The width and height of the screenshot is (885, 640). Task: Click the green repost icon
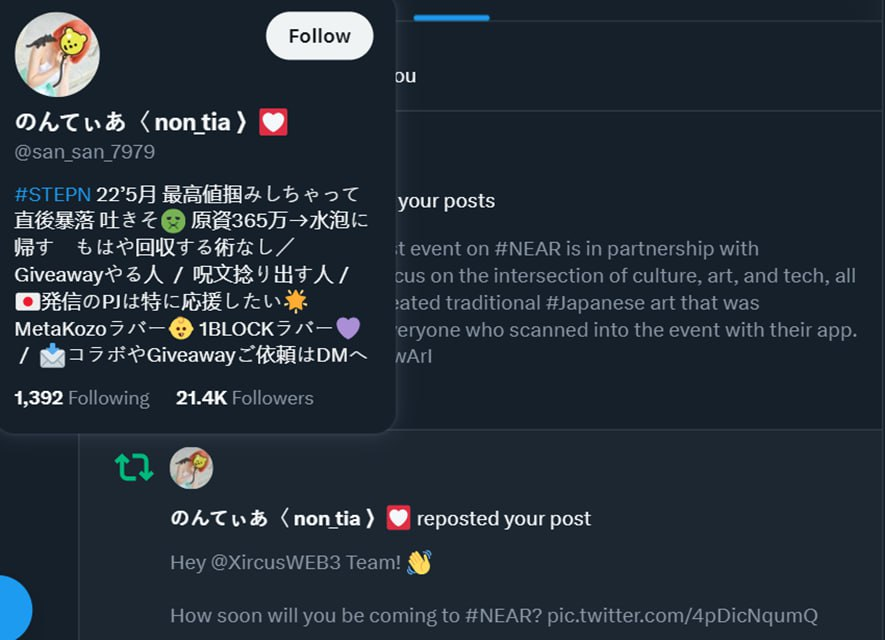[x=134, y=467]
